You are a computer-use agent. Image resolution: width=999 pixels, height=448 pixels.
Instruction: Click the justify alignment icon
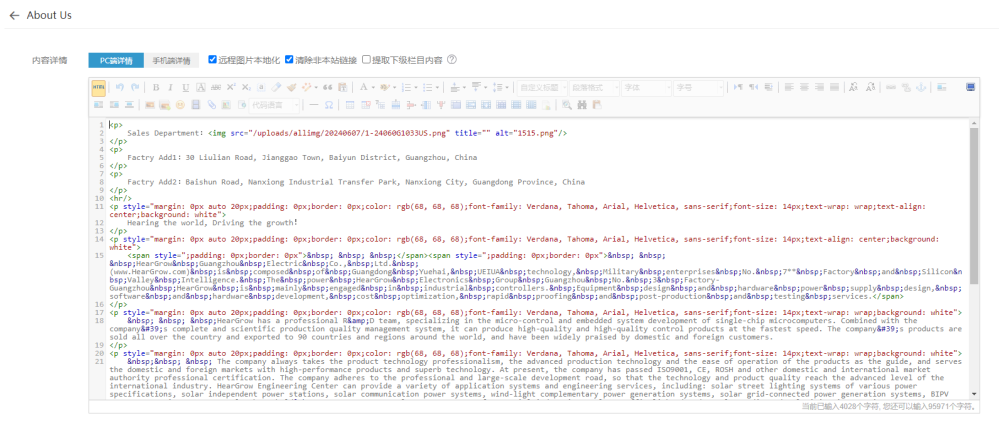[835, 87]
